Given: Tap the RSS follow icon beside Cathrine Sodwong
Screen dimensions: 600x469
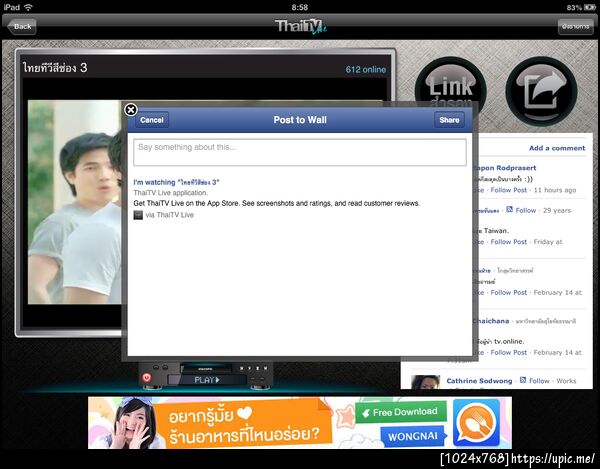Looking at the screenshot, I should click(x=523, y=380).
